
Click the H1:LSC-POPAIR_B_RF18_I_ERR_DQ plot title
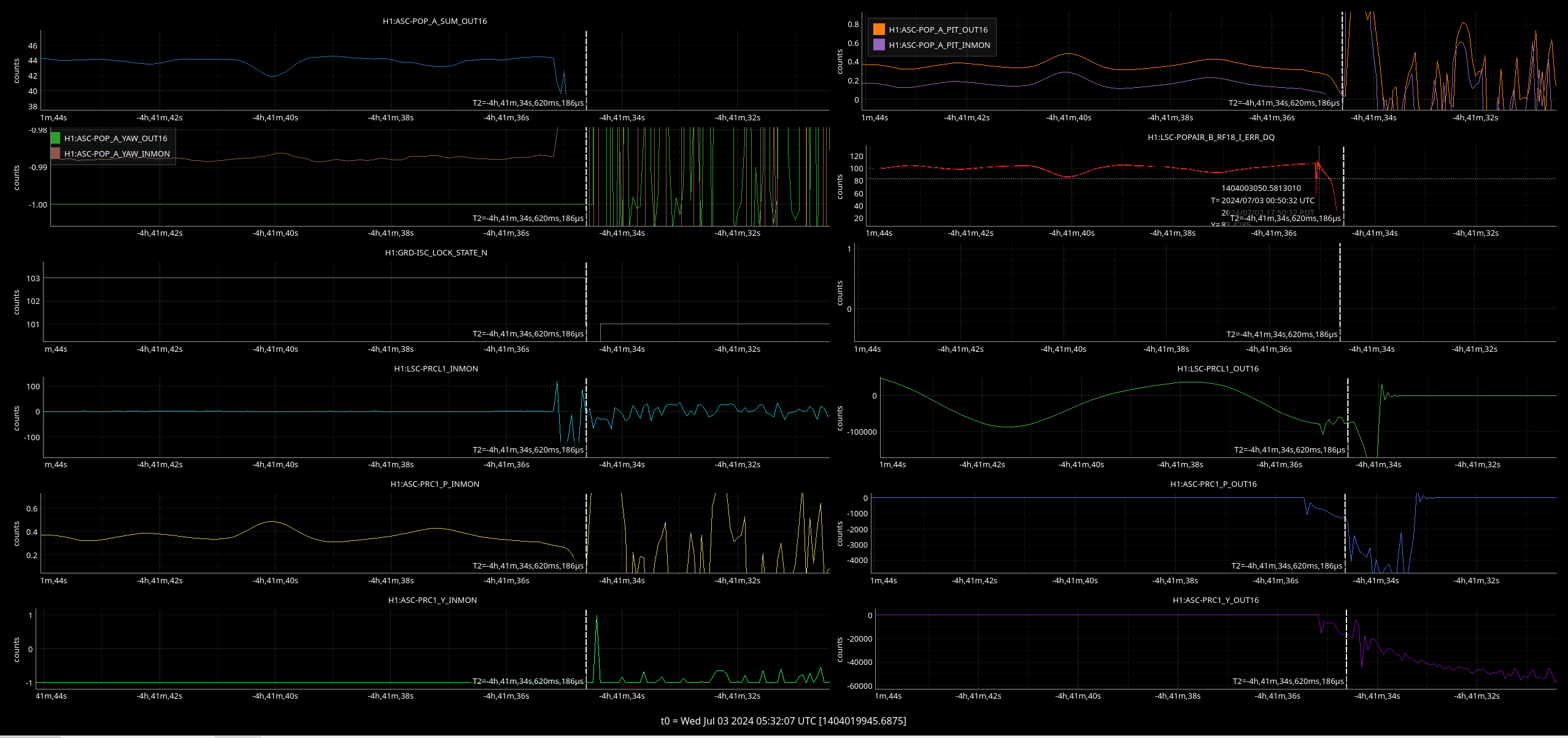click(x=1211, y=137)
